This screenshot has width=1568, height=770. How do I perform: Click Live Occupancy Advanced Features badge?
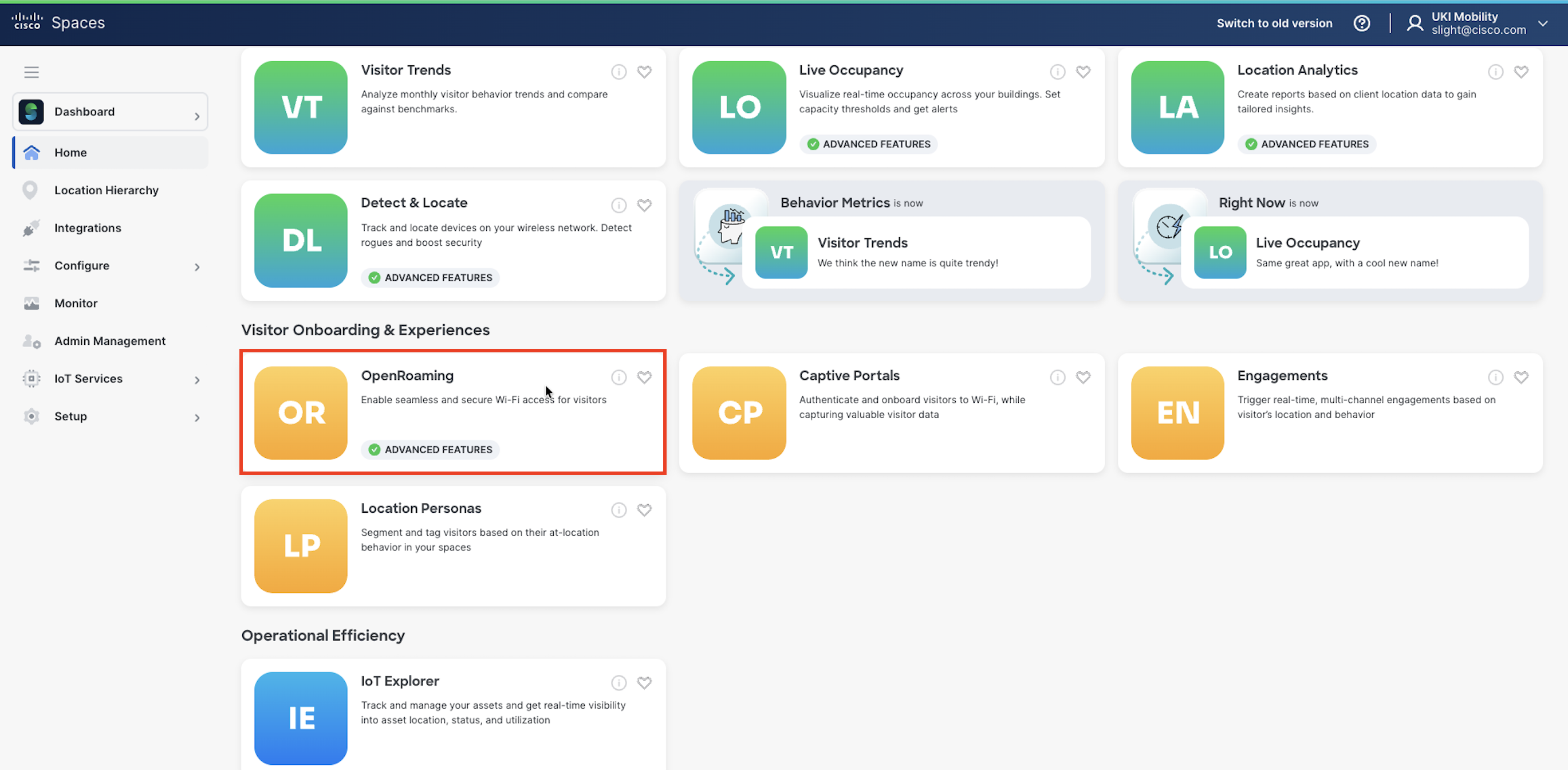(869, 144)
